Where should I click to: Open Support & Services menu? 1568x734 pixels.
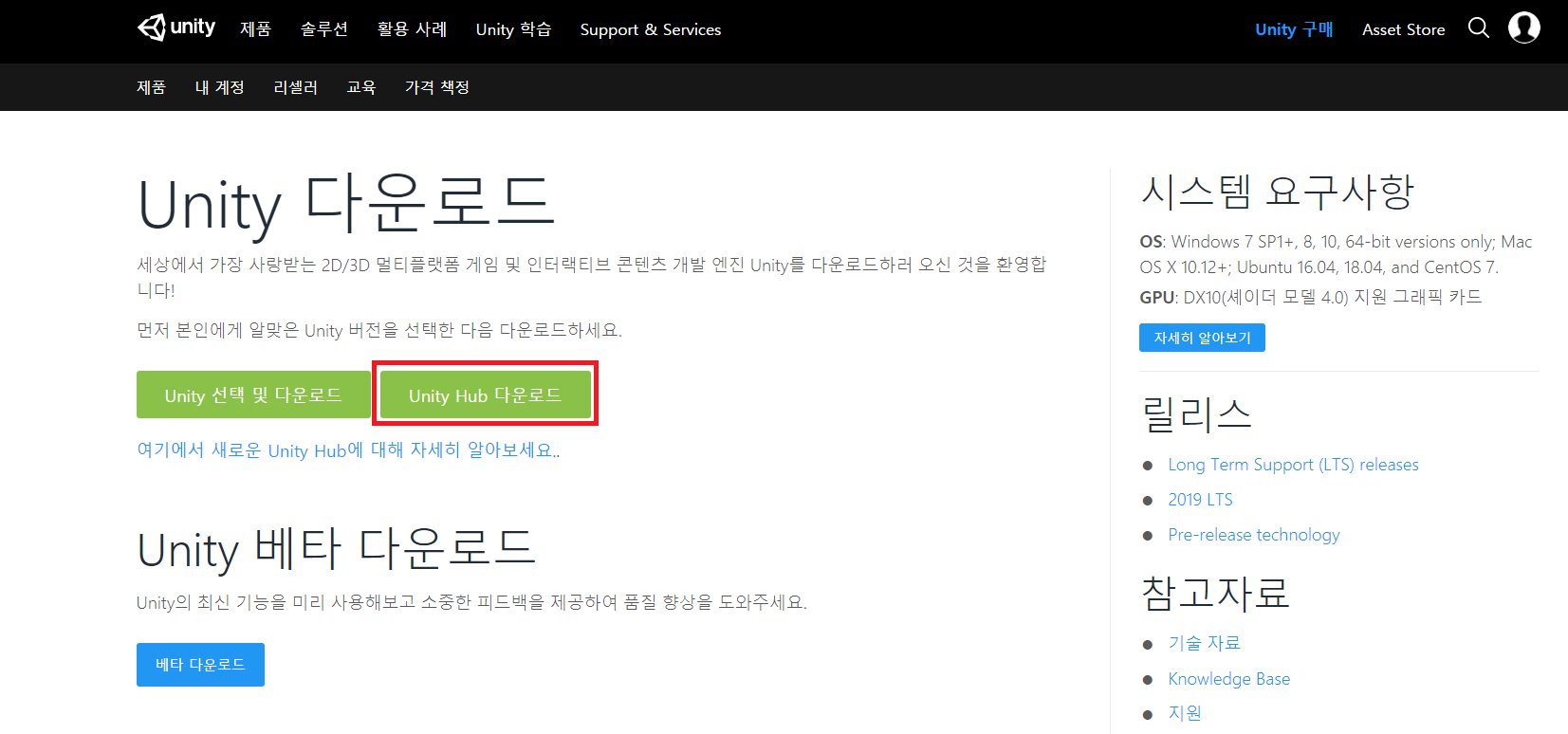pyautogui.click(x=651, y=29)
